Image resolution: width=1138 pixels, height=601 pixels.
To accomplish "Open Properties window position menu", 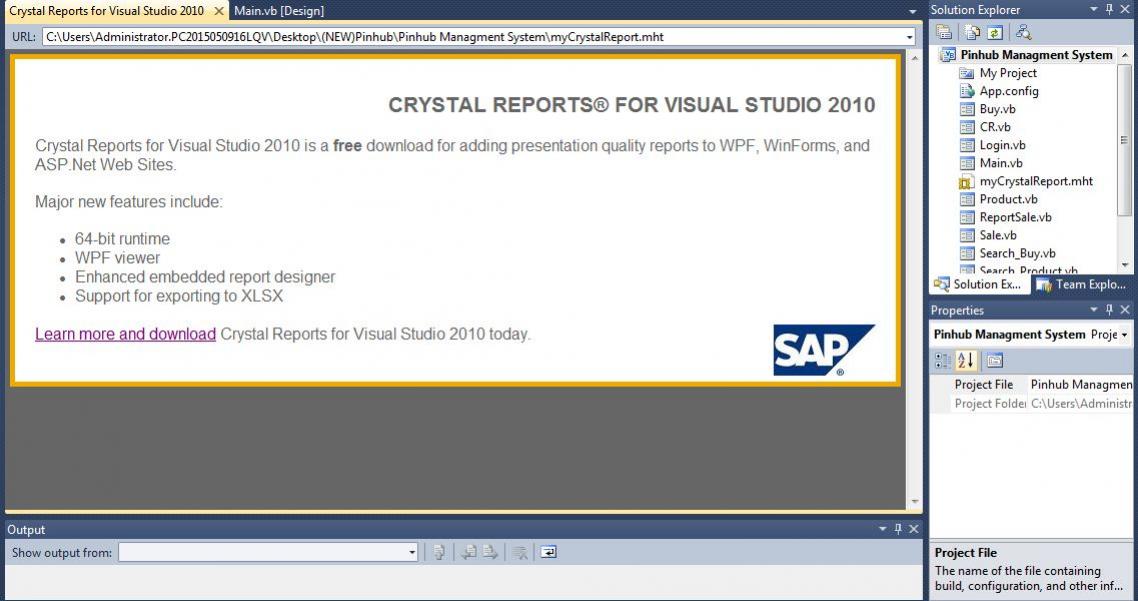I will pos(1094,309).
